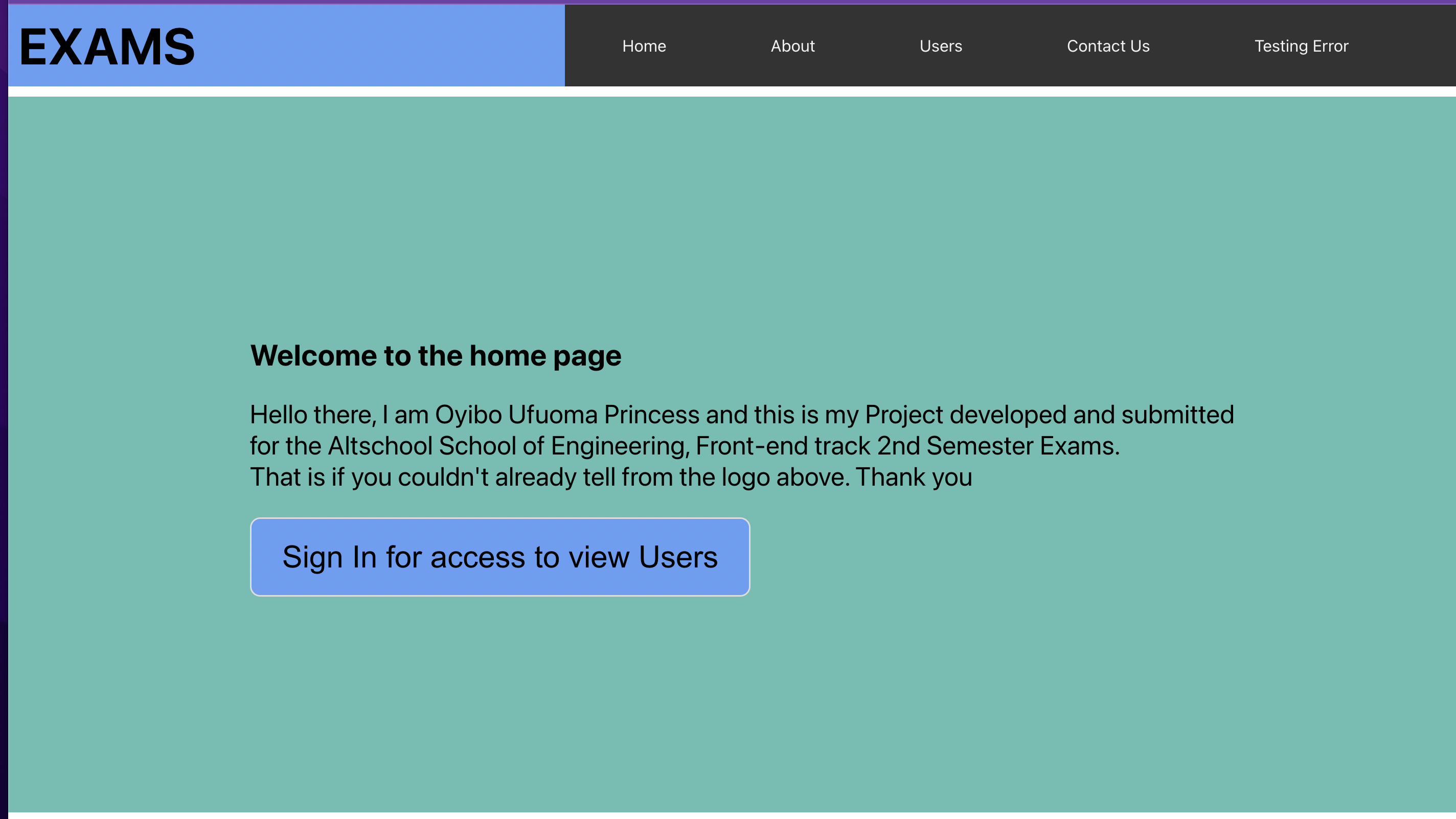
Task: Click the purple window edge strip
Action: 4,396
